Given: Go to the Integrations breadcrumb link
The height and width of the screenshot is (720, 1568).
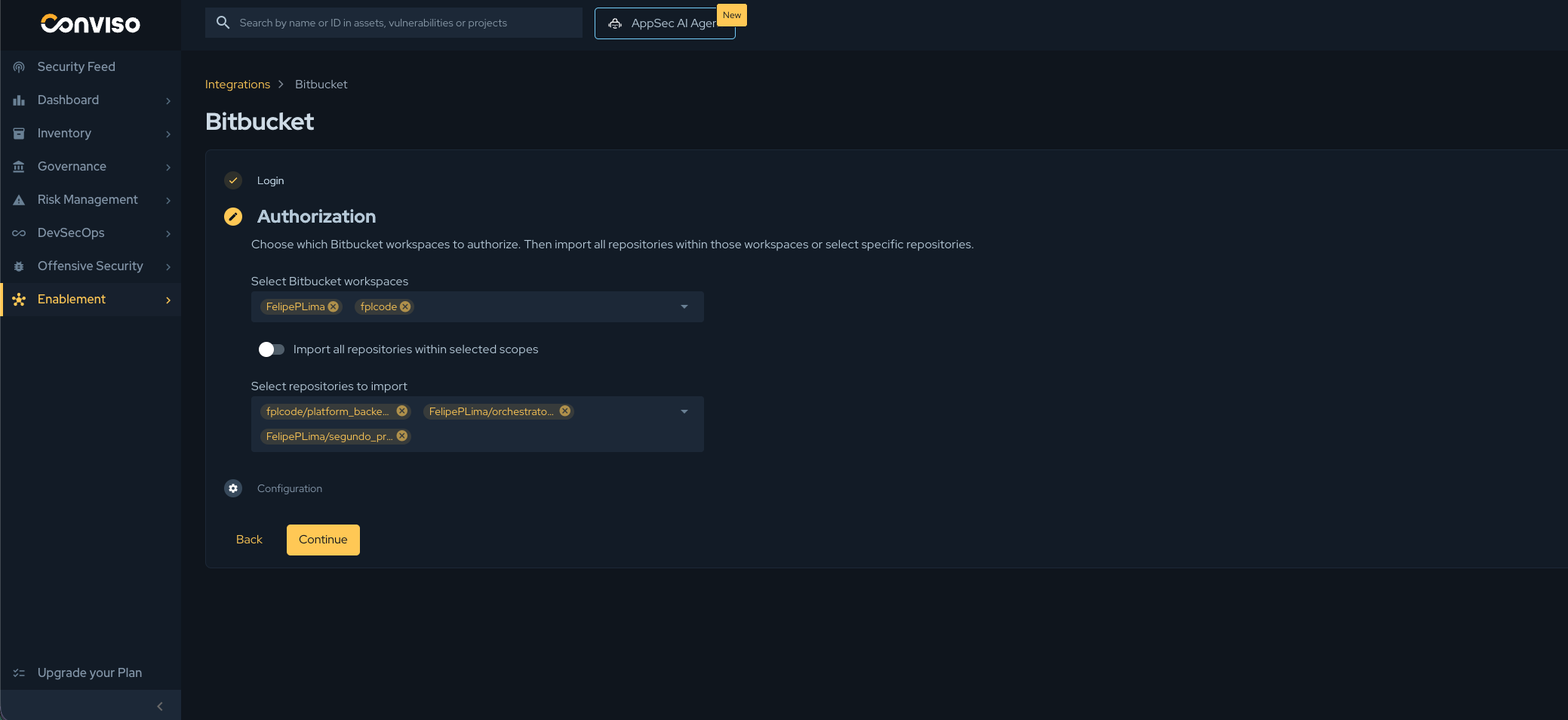Looking at the screenshot, I should coord(238,85).
